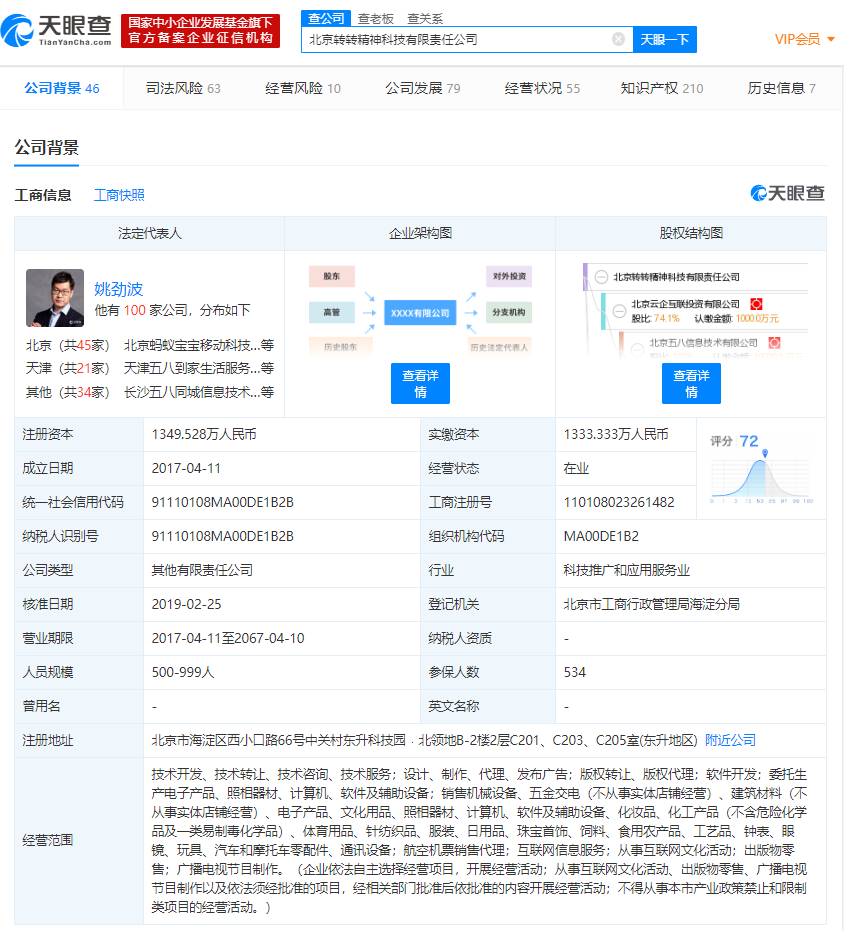844x931 pixels.
Task: Open the red 官方备案企业征信机构 banner
Action: pos(200,30)
